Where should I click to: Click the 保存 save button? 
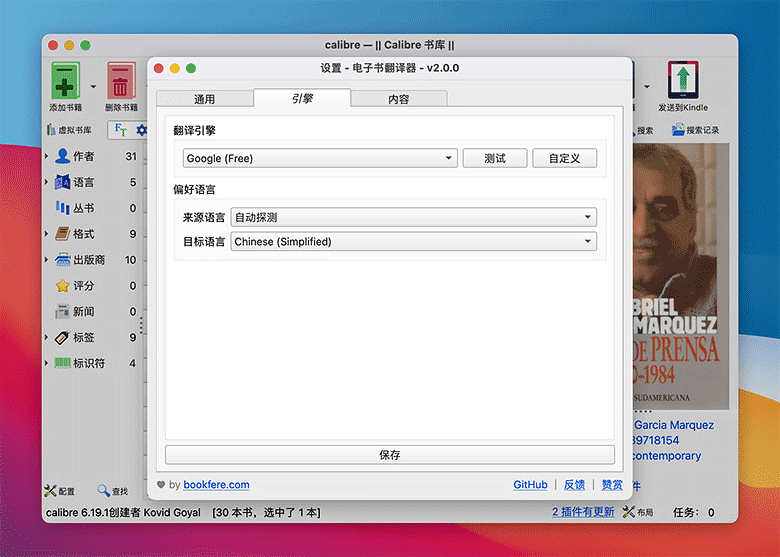point(390,455)
